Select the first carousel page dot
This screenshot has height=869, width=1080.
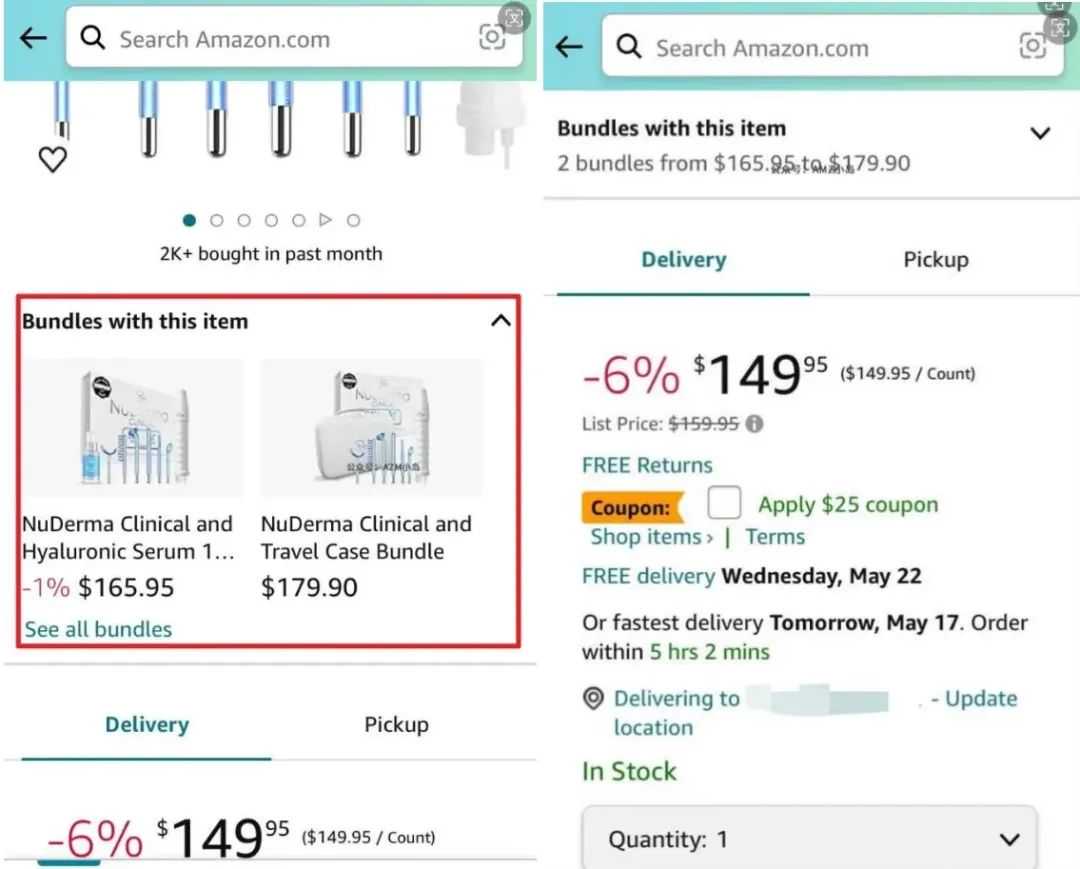click(189, 220)
